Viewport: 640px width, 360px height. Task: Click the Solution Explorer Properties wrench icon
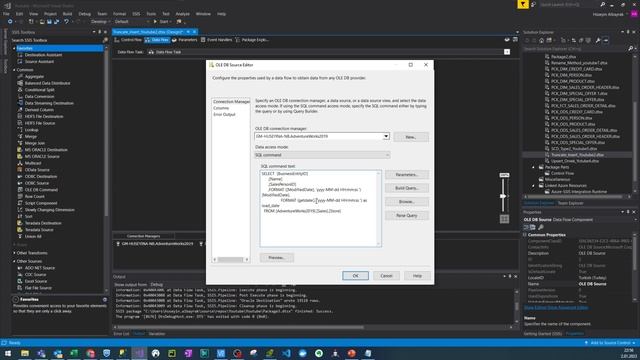pyautogui.click(x=598, y=40)
